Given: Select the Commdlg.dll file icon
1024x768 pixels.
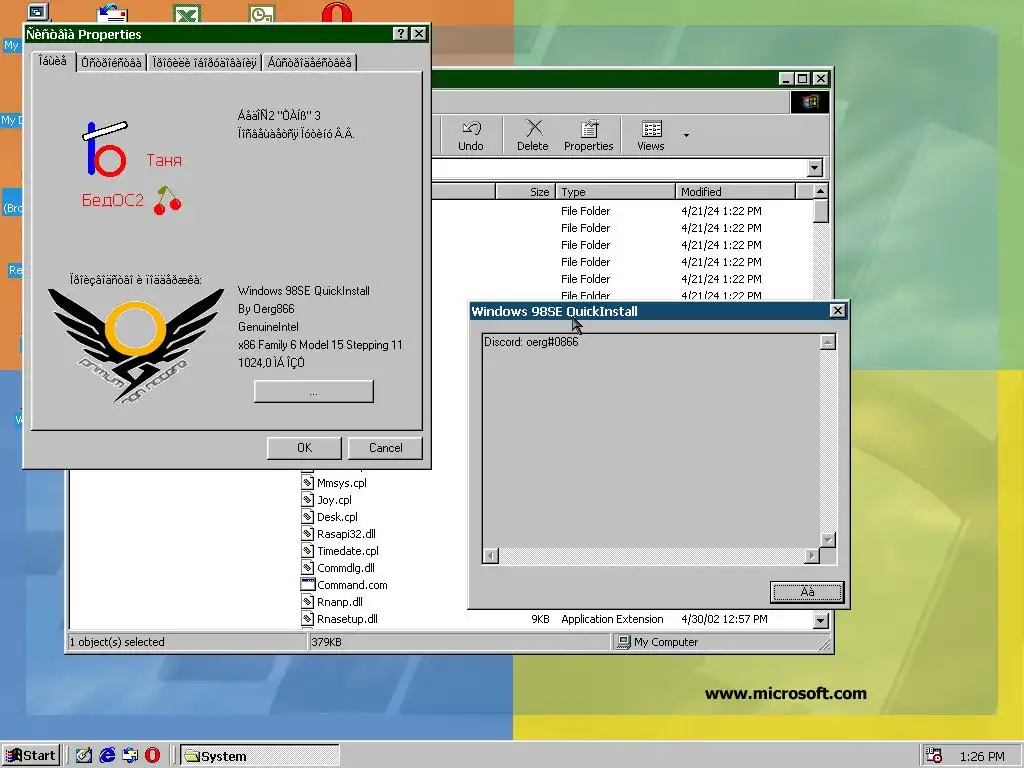Looking at the screenshot, I should (308, 568).
